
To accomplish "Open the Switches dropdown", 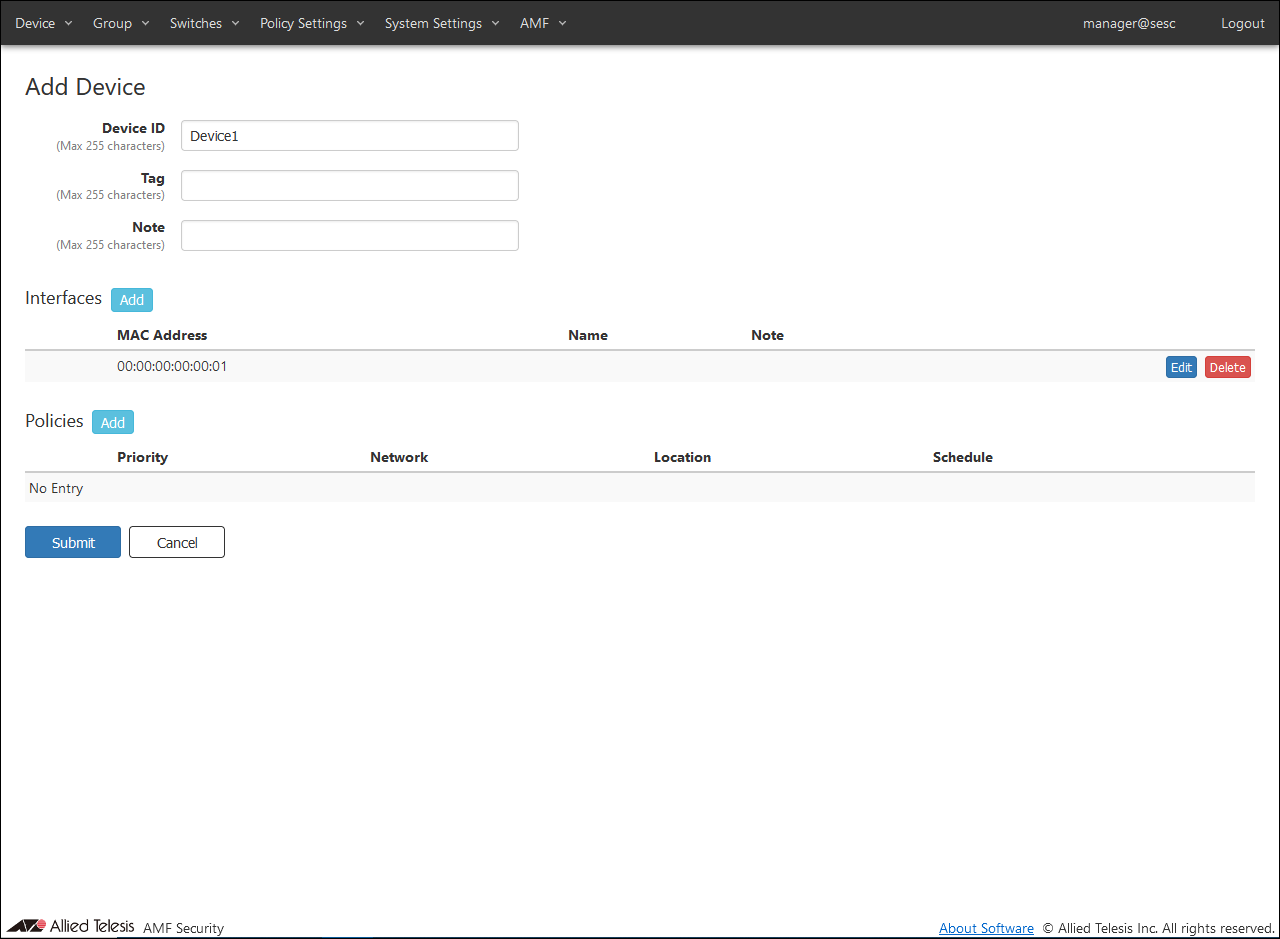I will pos(204,23).
